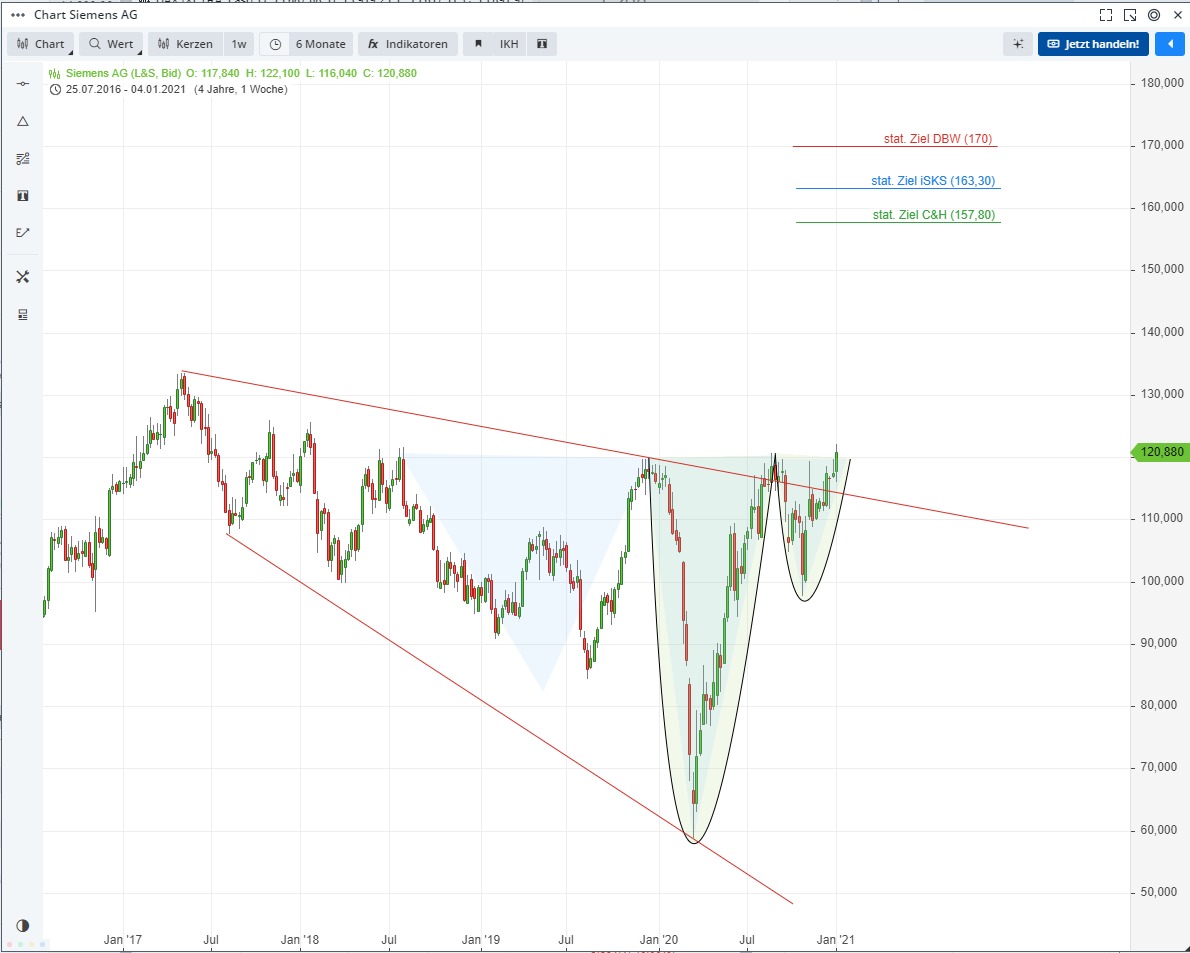
Task: Open the chart layout icon in sidebar
Action: coord(22,314)
